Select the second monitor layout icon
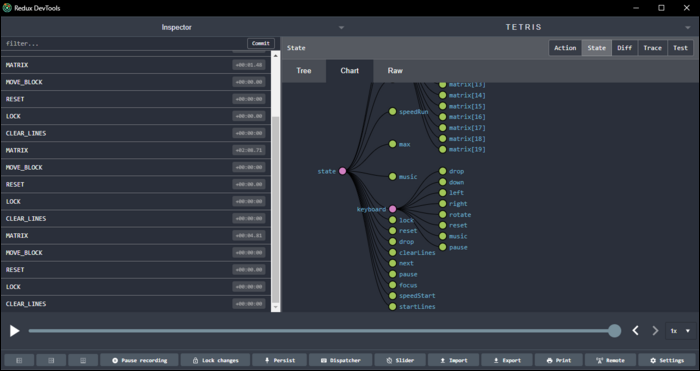The image size is (700, 371). click(51, 360)
